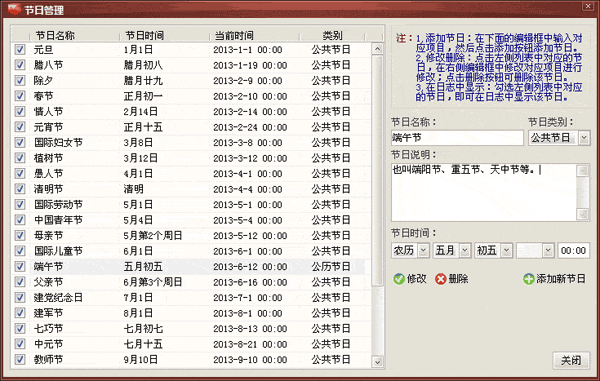Select the 父亲节 row in the list
600x381 pixels.
(x=191, y=282)
